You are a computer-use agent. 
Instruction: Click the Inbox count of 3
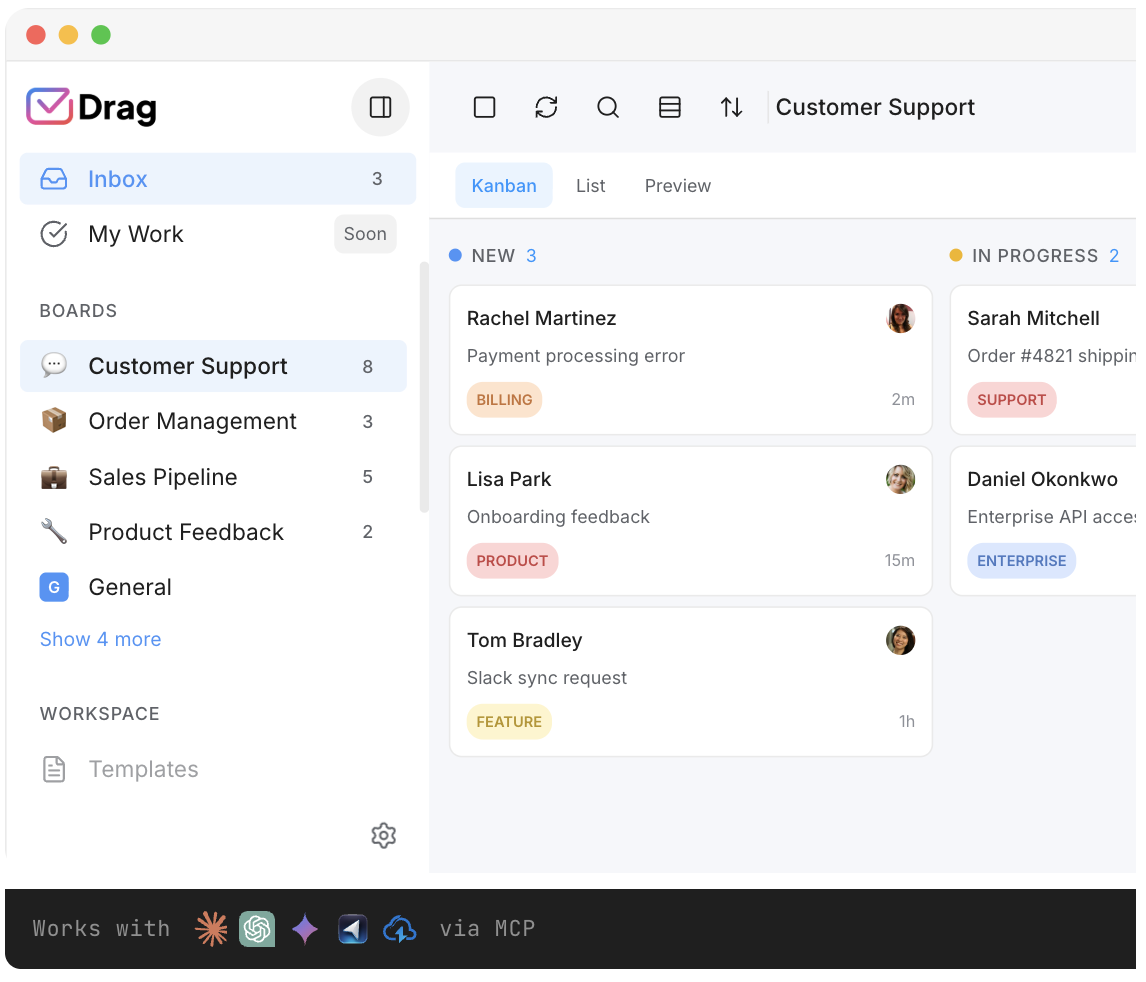(x=377, y=179)
